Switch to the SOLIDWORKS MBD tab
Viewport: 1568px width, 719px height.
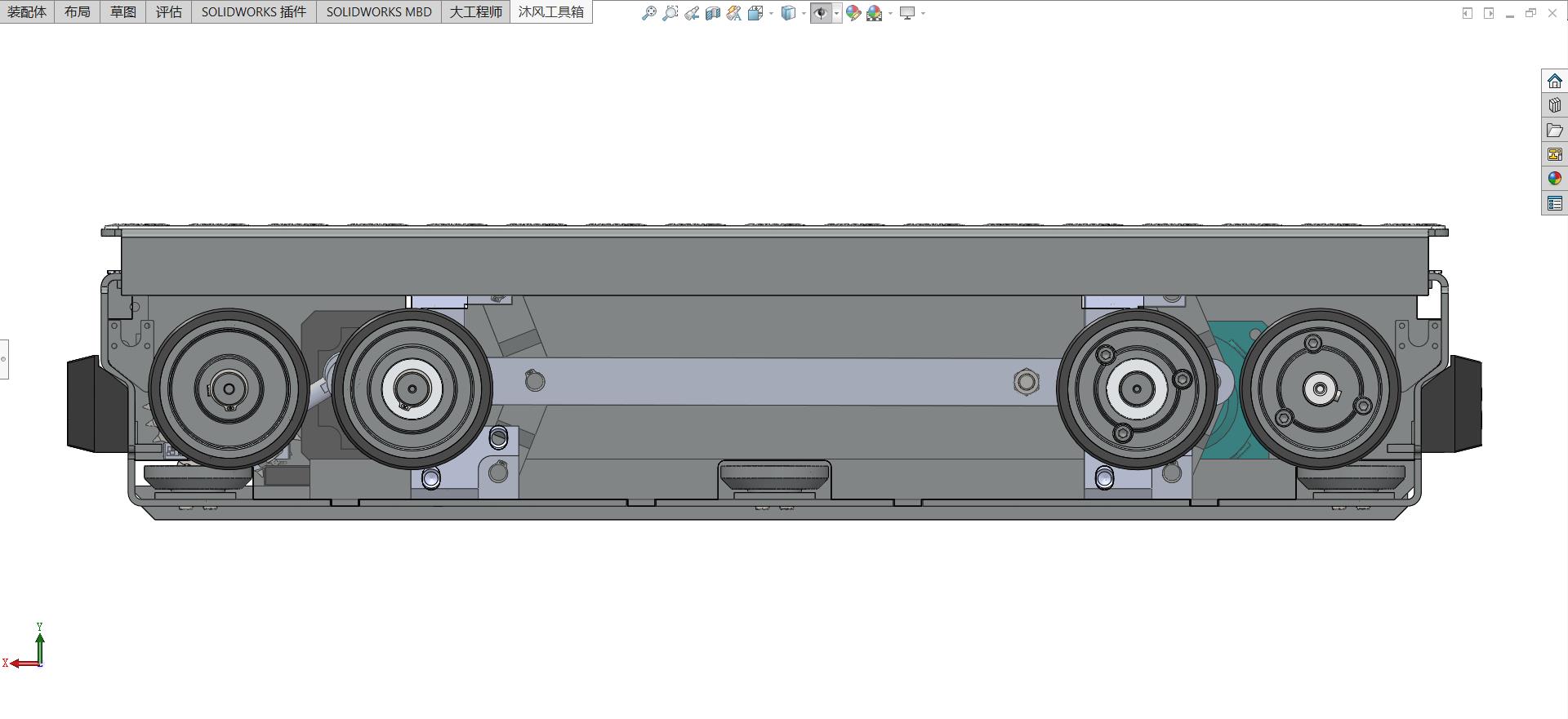tap(379, 11)
